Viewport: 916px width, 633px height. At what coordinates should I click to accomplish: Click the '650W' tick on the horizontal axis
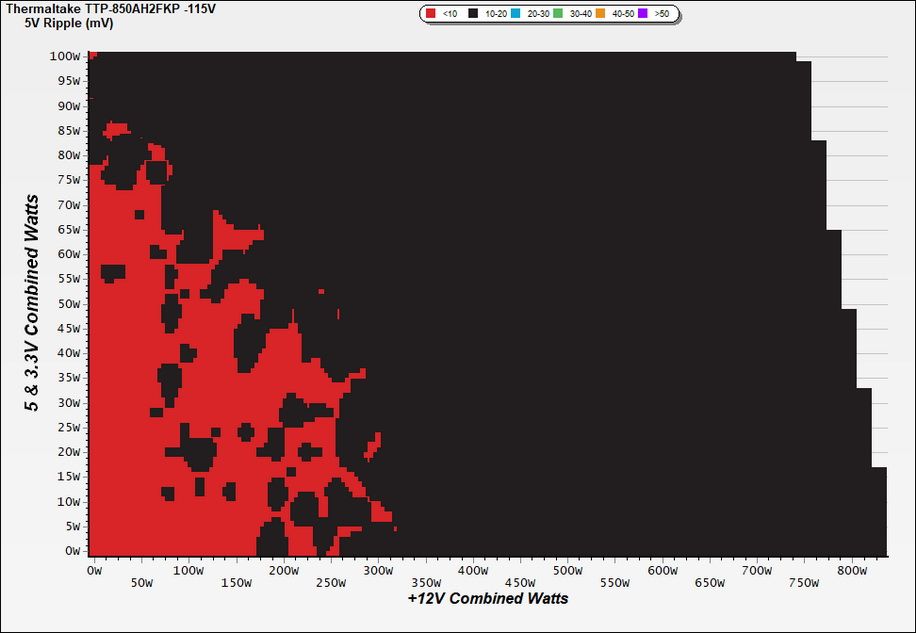[x=710, y=583]
